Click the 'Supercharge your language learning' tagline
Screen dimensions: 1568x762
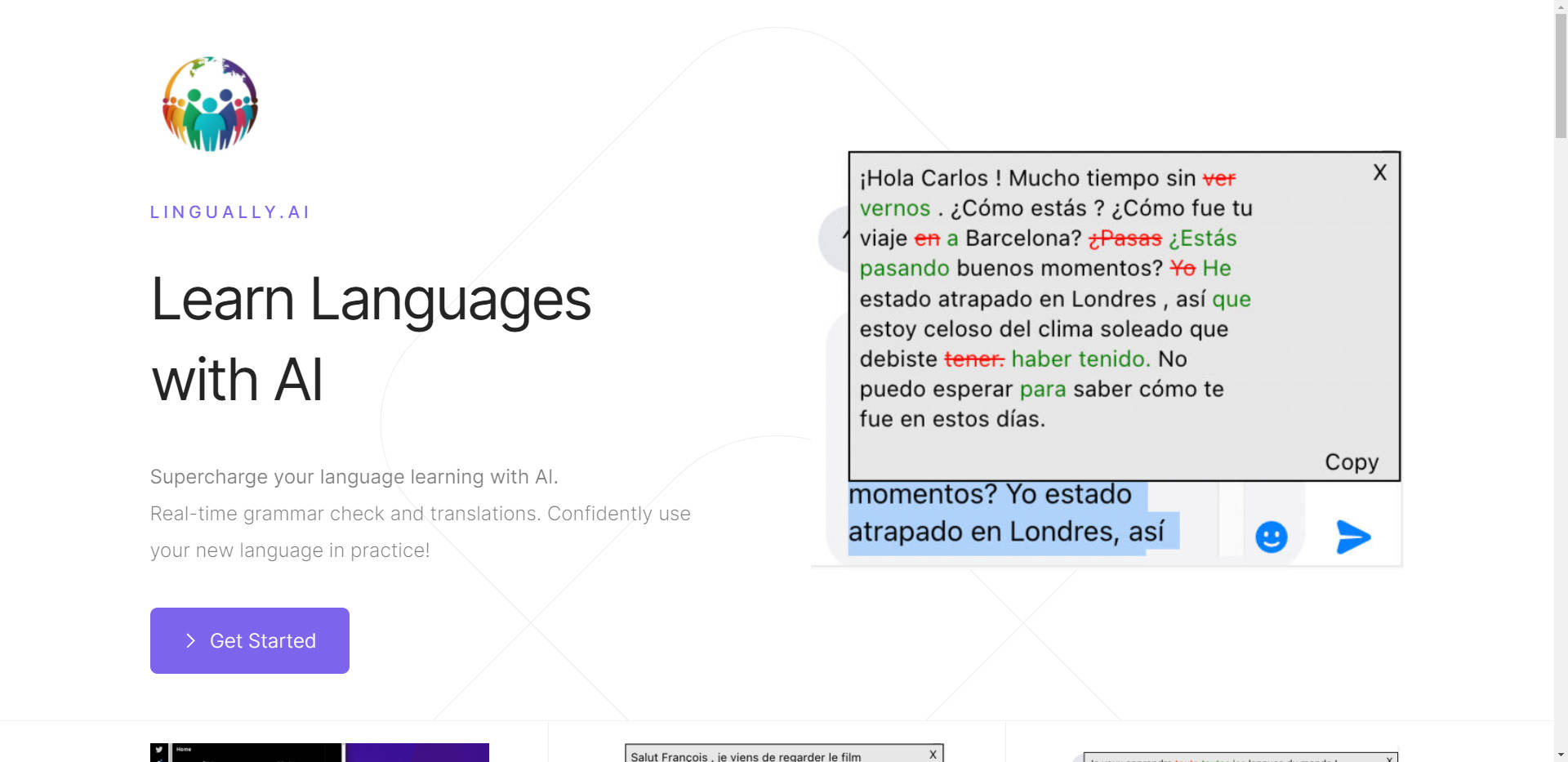[354, 477]
